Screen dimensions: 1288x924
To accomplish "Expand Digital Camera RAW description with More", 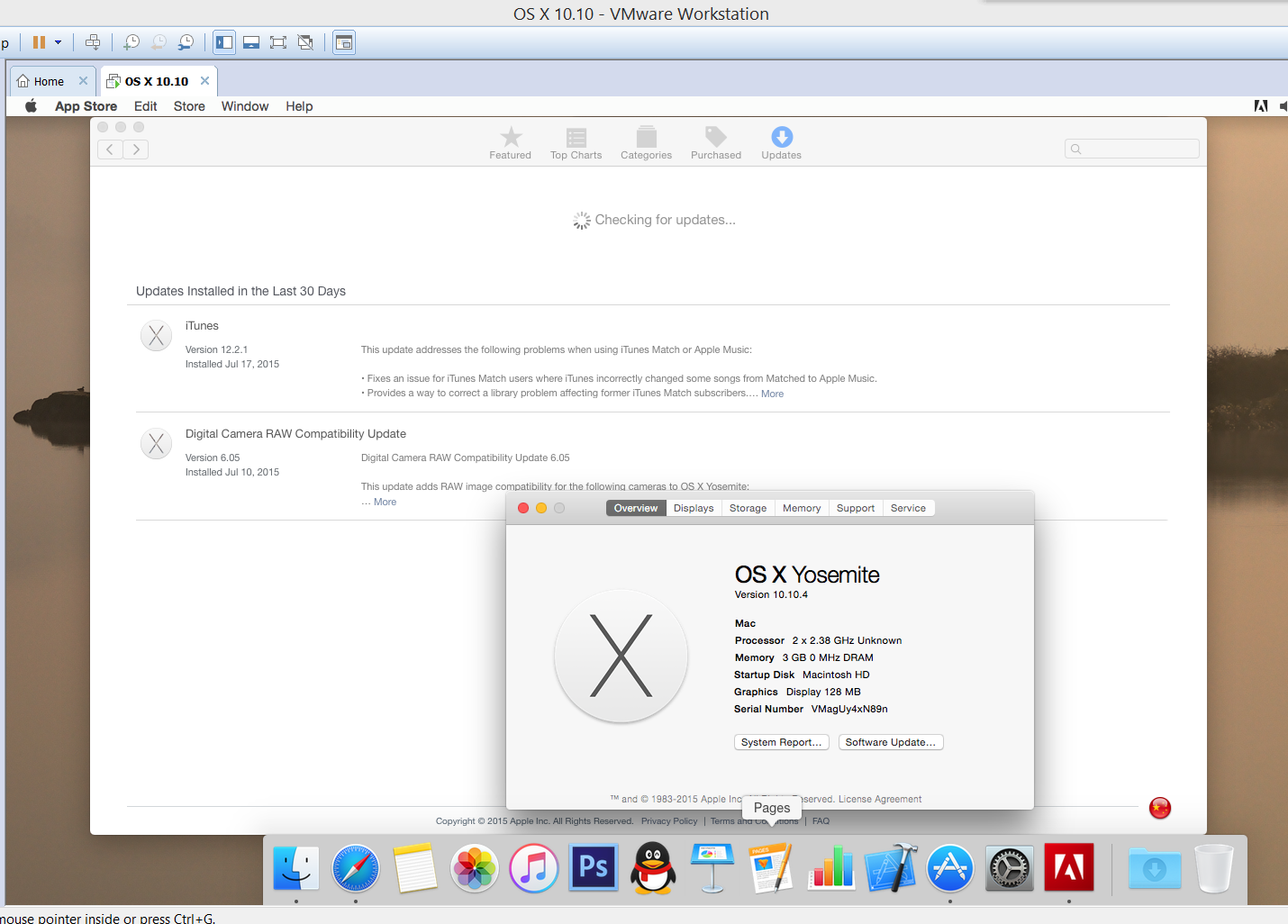I will click(x=385, y=502).
